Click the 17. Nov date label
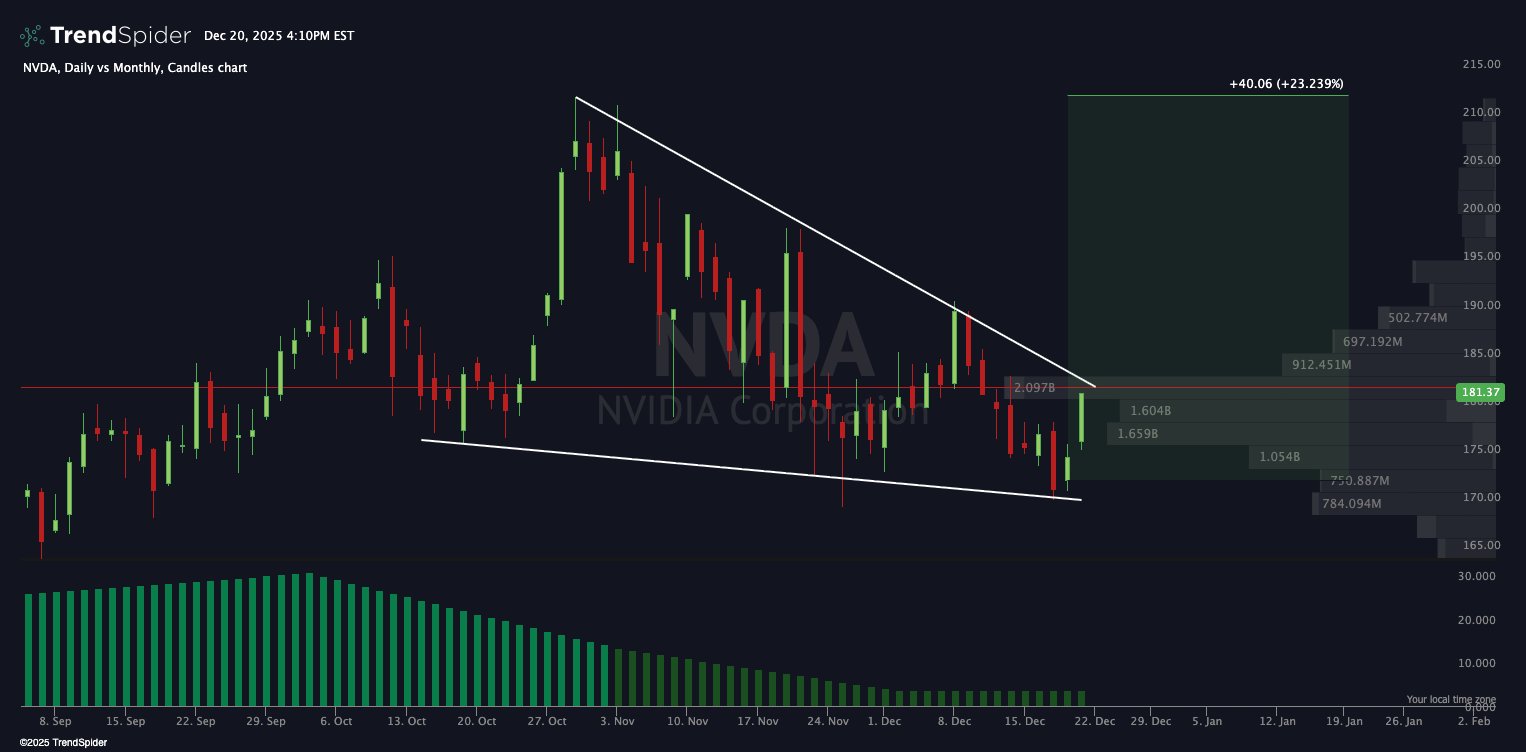This screenshot has height=752, width=1526. click(x=758, y=721)
